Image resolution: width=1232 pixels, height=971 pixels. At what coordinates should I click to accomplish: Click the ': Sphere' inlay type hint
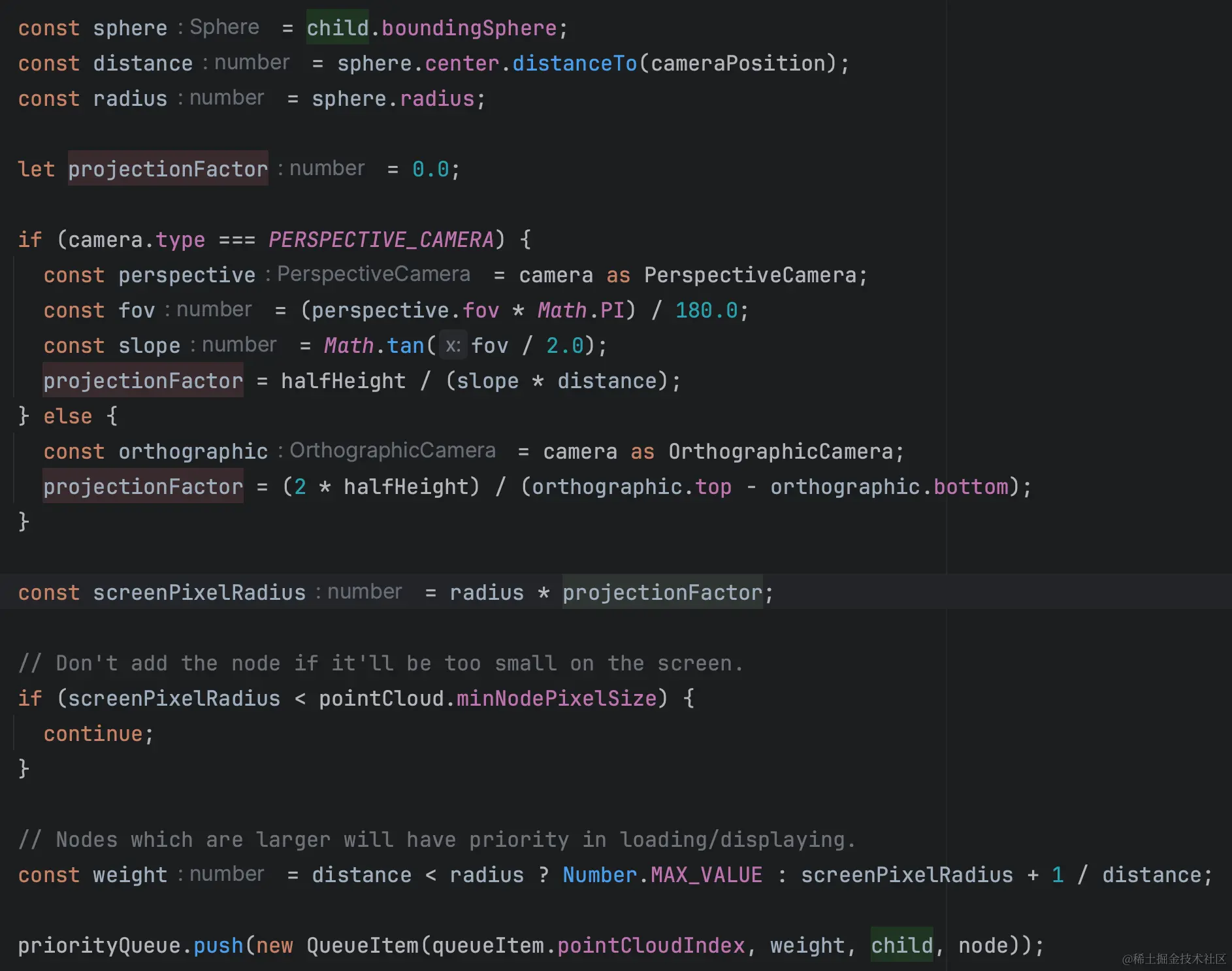[x=218, y=27]
